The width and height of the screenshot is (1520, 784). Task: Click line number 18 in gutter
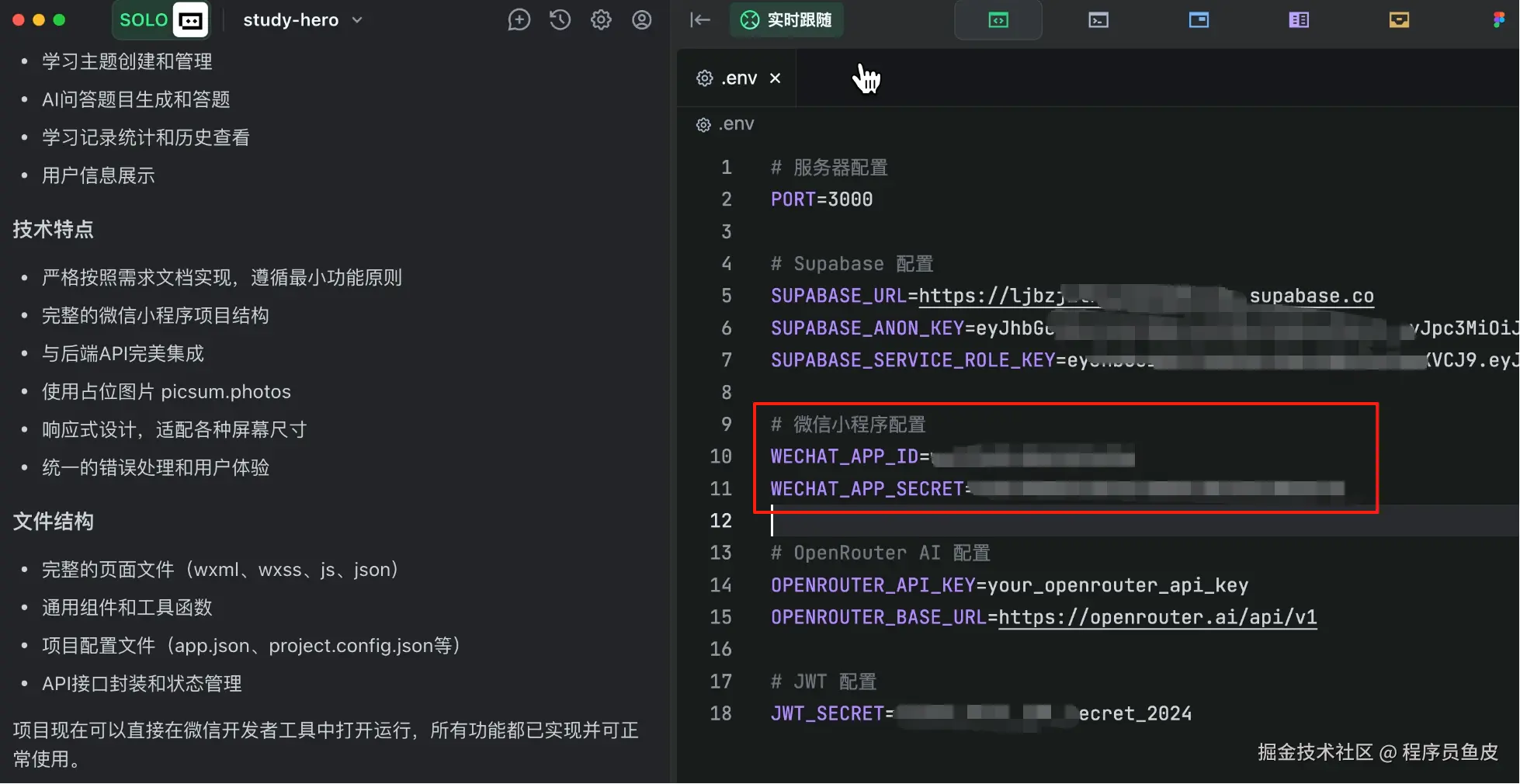click(720, 714)
